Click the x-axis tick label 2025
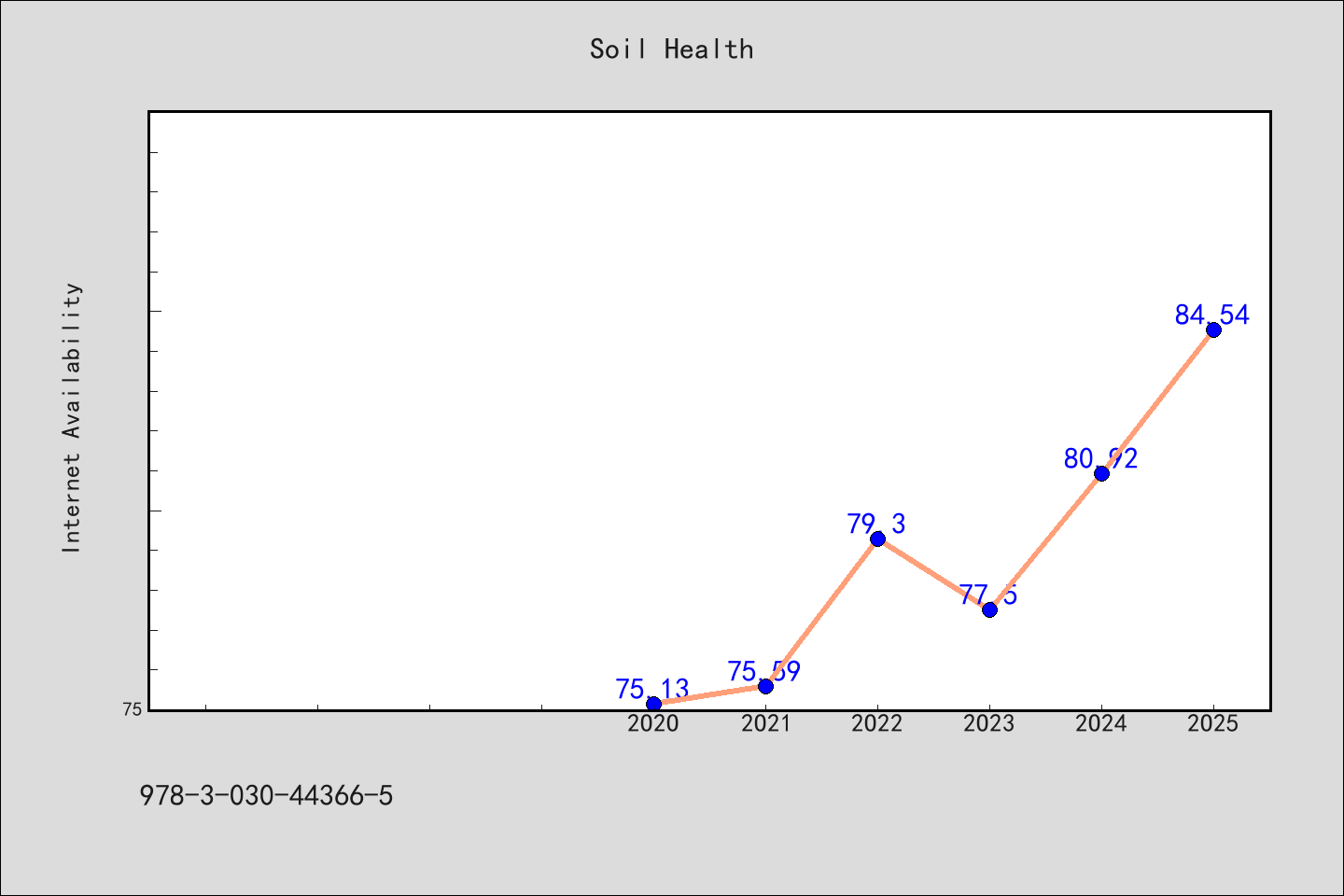Viewport: 1344px width, 896px height. coord(1213,723)
